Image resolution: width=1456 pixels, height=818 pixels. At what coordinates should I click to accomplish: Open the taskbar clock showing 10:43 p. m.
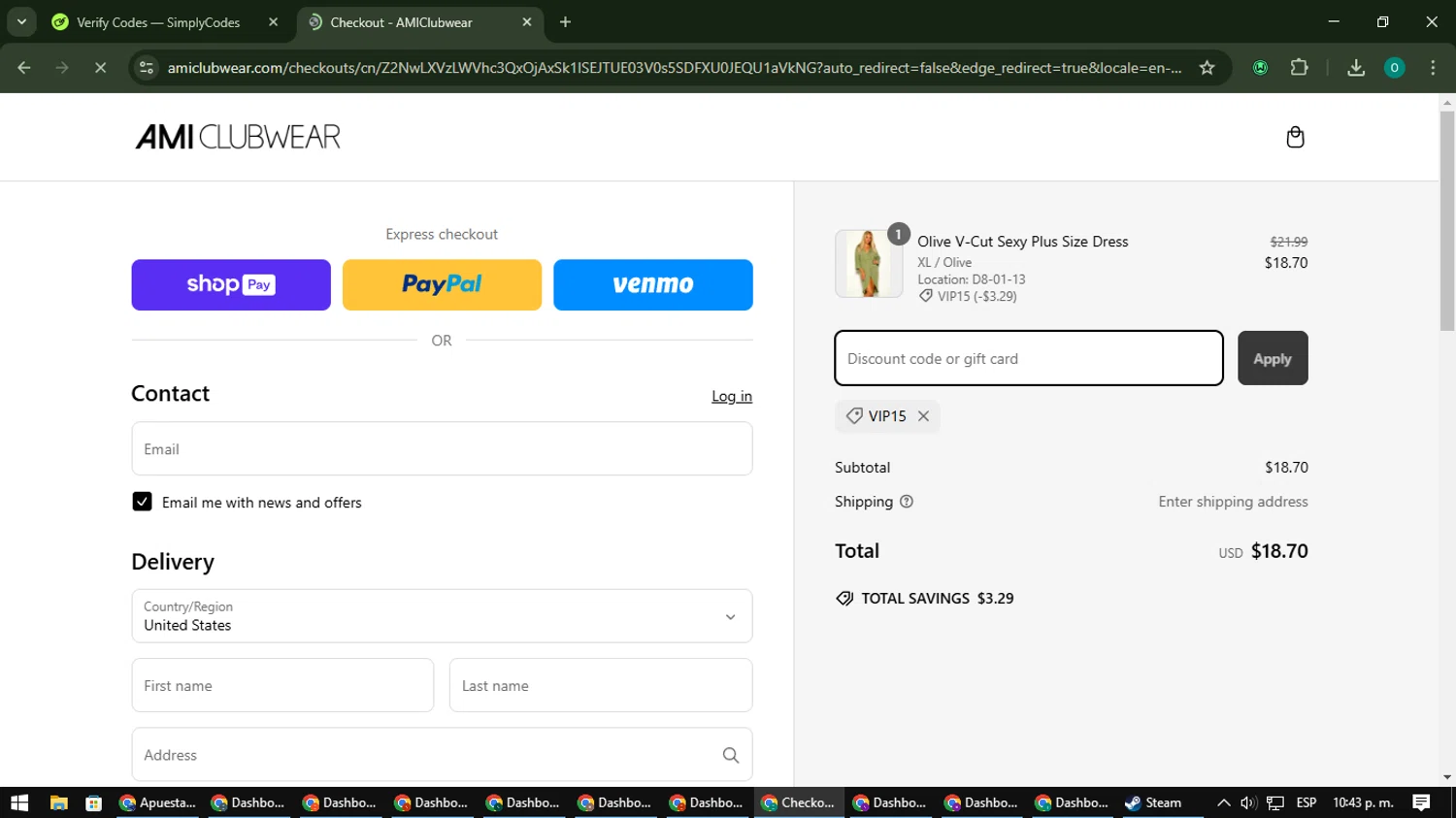(x=1363, y=802)
